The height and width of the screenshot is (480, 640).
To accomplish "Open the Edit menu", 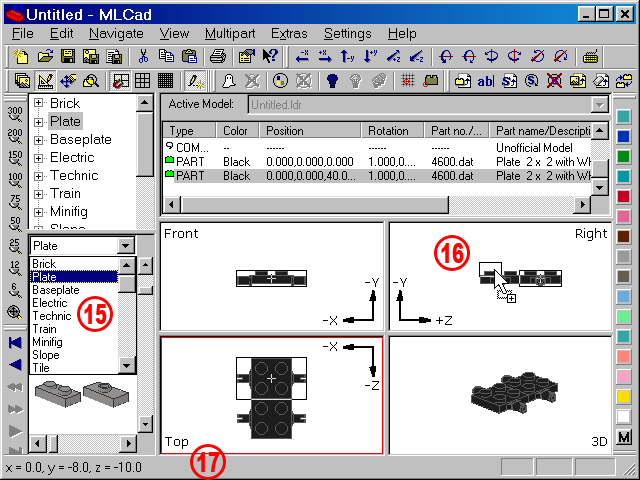I will (61, 33).
